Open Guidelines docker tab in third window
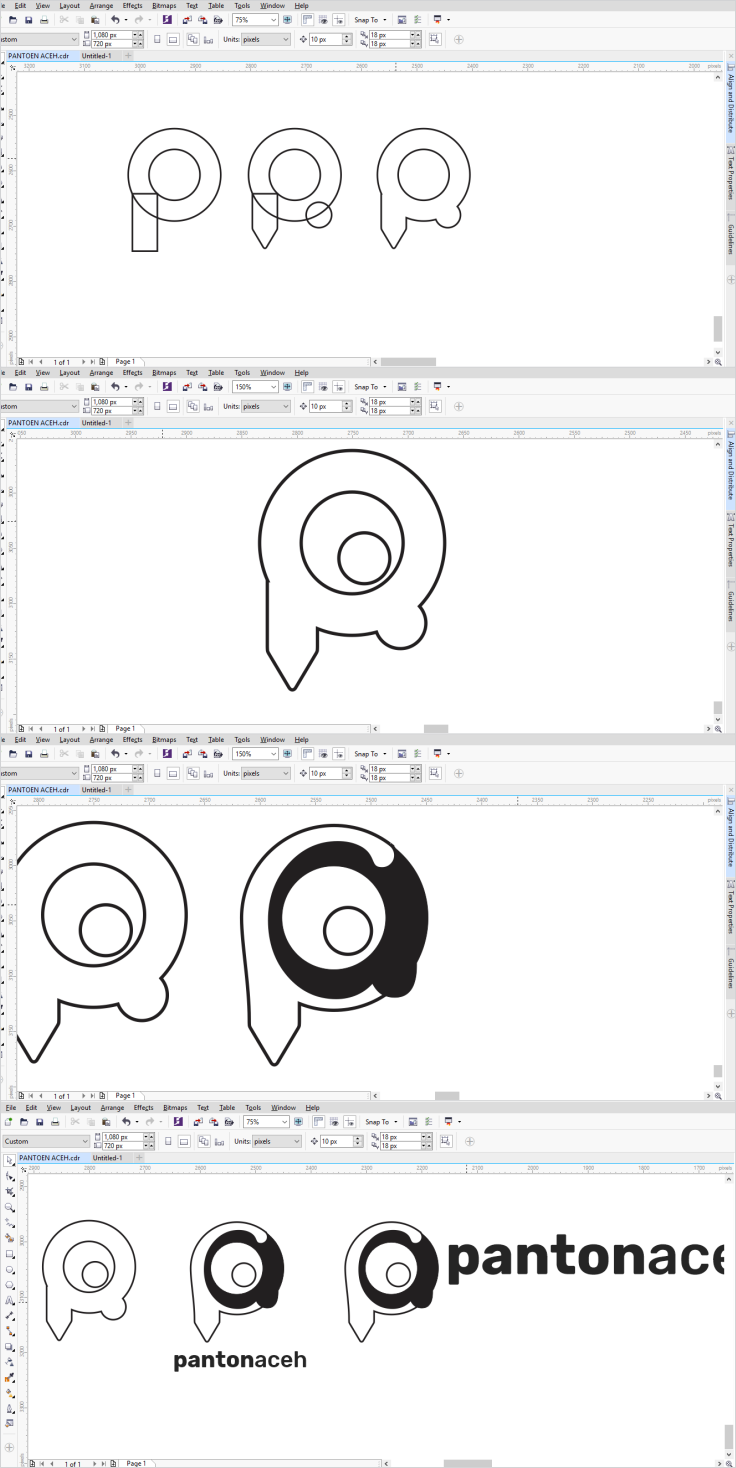Image resolution: width=736 pixels, height=1468 pixels. click(731, 973)
